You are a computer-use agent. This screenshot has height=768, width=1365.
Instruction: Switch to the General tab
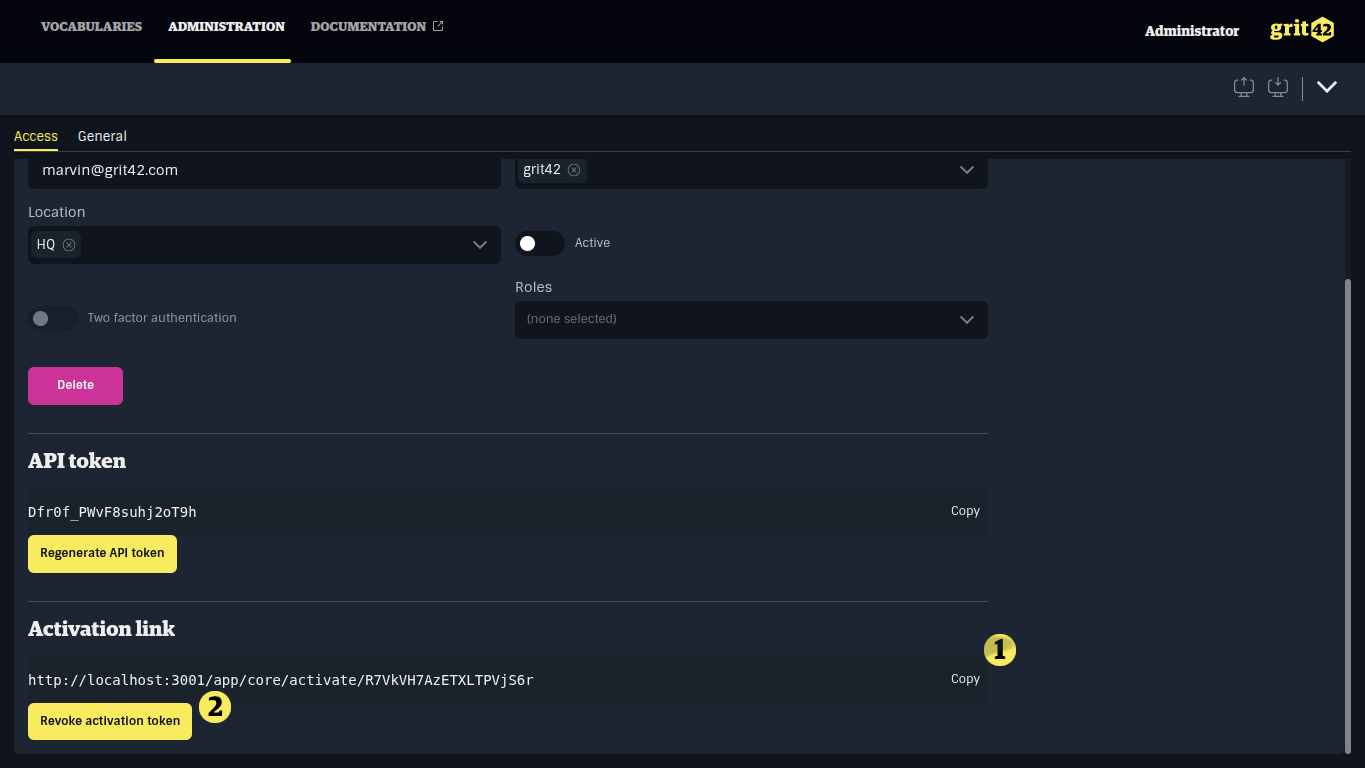102,136
